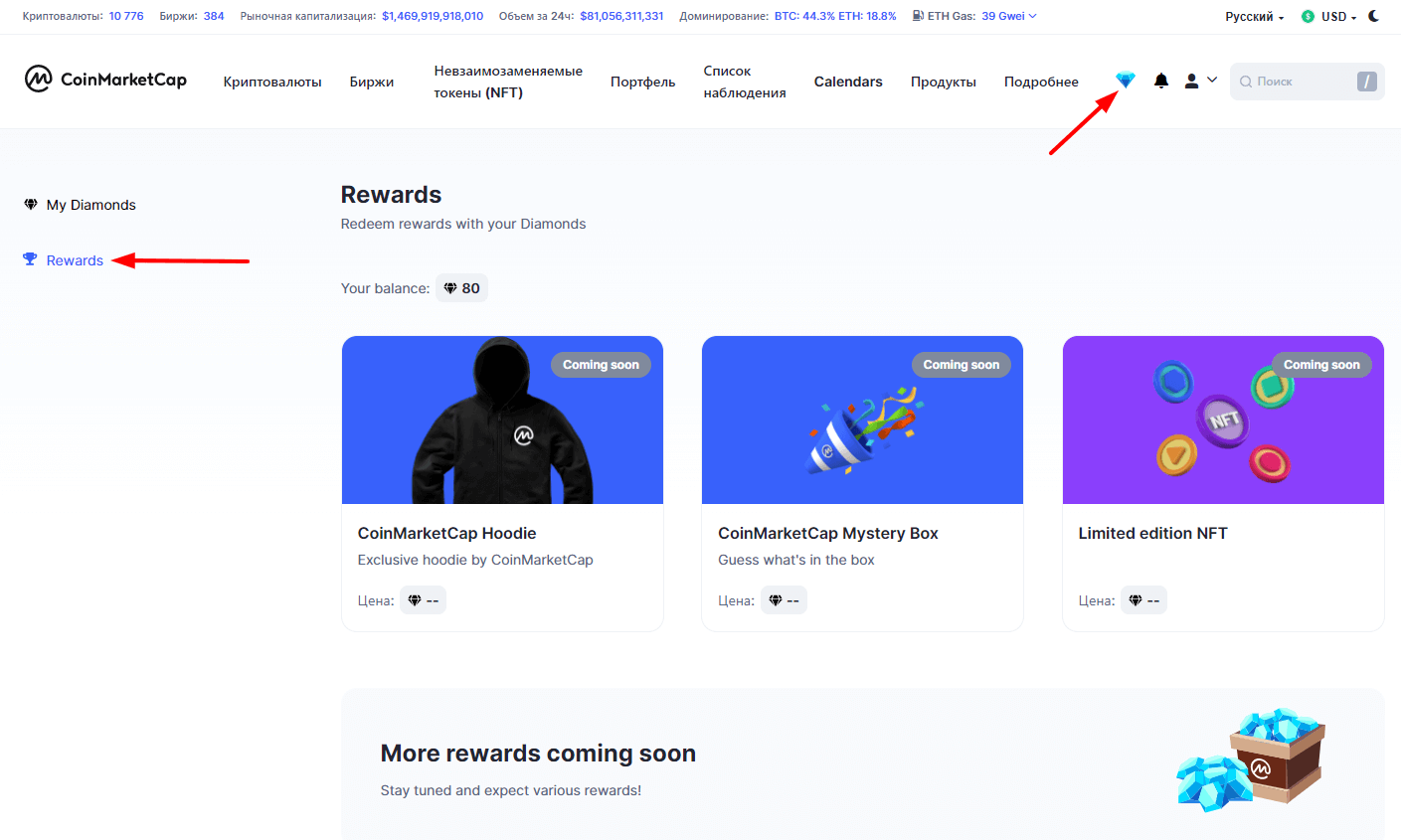The height and width of the screenshot is (840, 1401).
Task: Expand the user account chevron
Action: 1212,80
